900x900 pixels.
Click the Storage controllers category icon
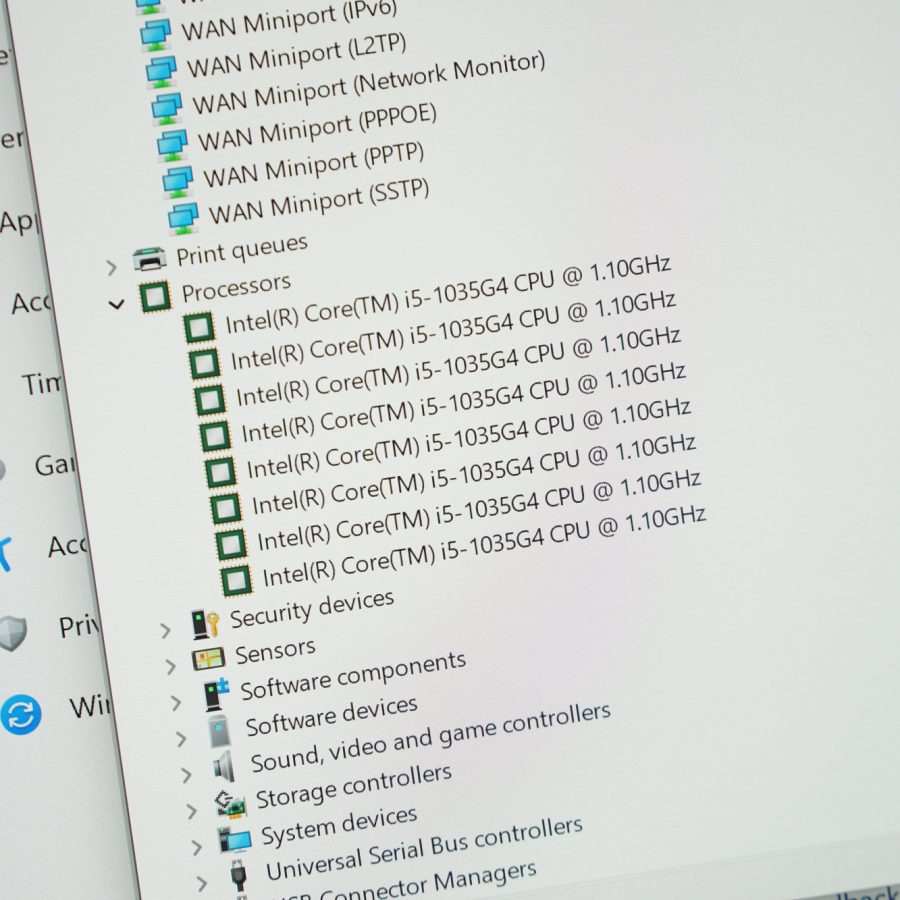pos(230,804)
